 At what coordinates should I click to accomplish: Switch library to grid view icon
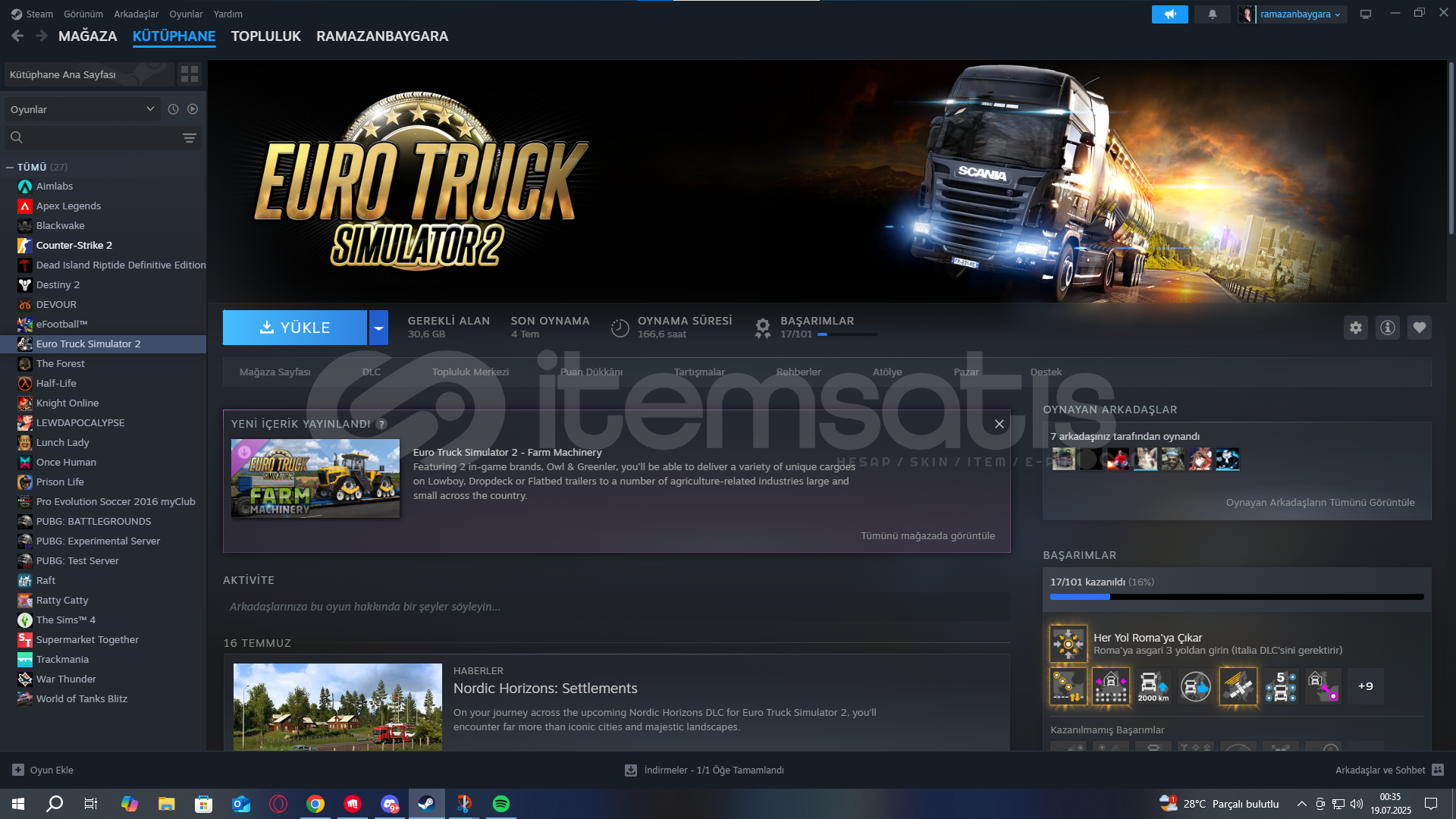click(190, 74)
